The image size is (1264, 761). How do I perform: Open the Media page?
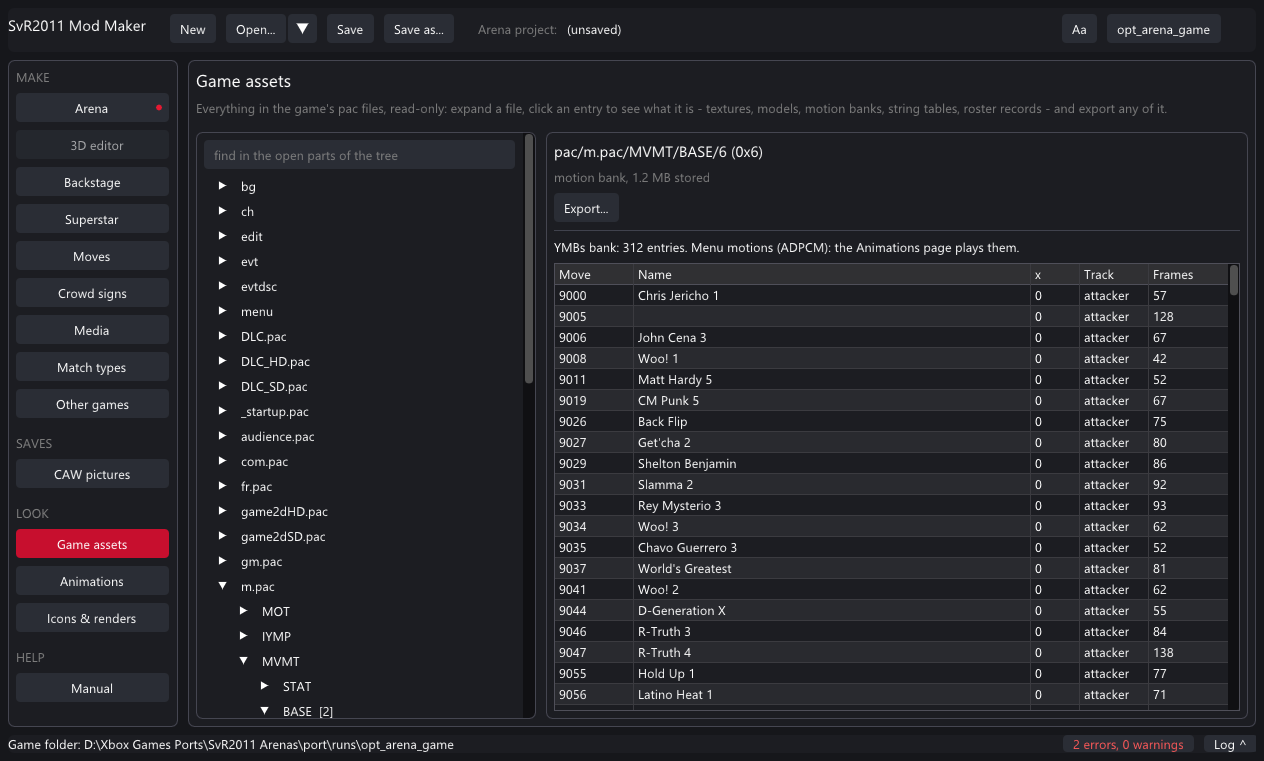click(x=92, y=330)
